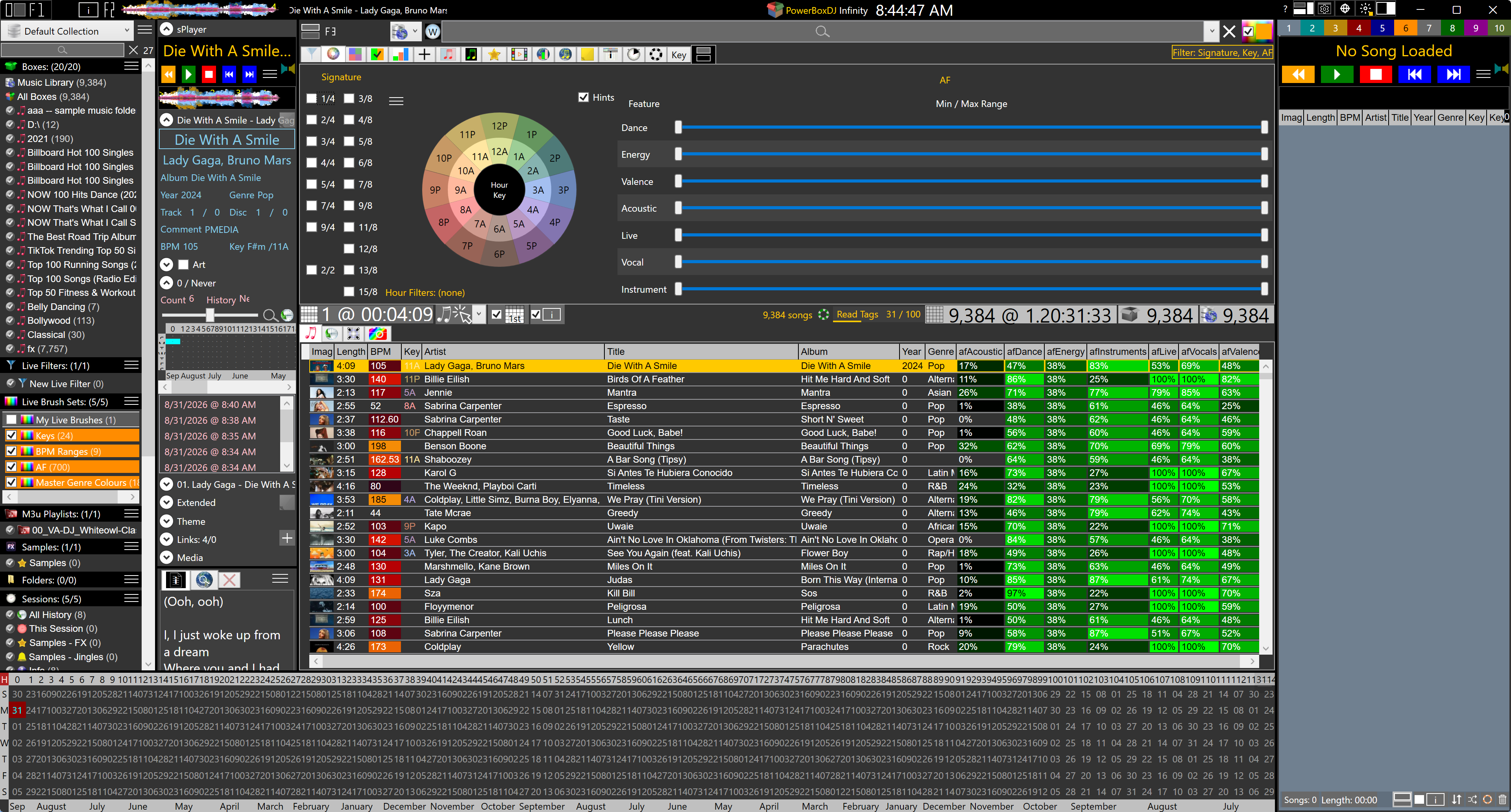Viewport: 1511px width, 812px height.
Task: Select 8A segment on the key wheel
Action: click(x=466, y=210)
